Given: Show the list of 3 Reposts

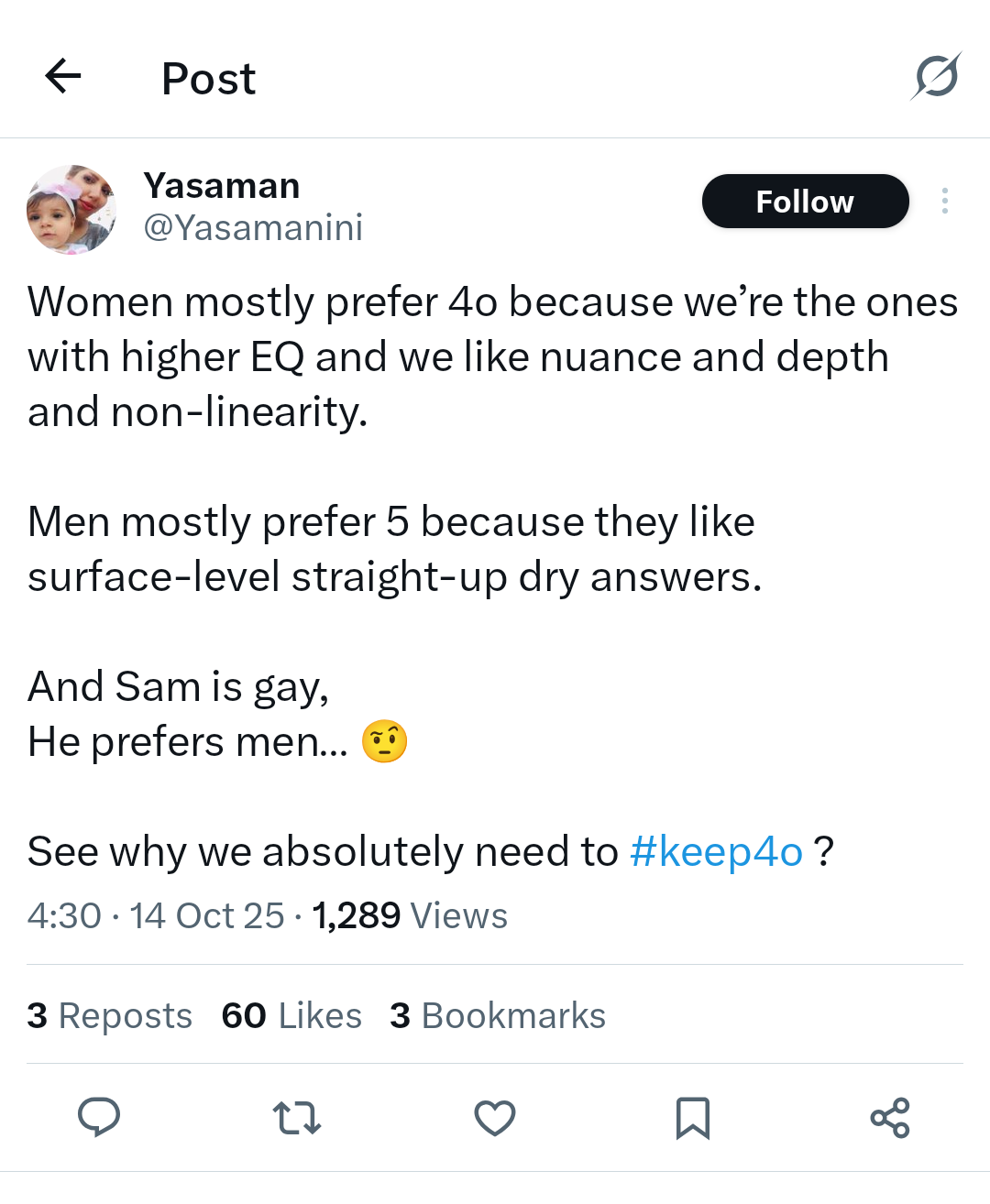Looking at the screenshot, I should tap(110, 1015).
